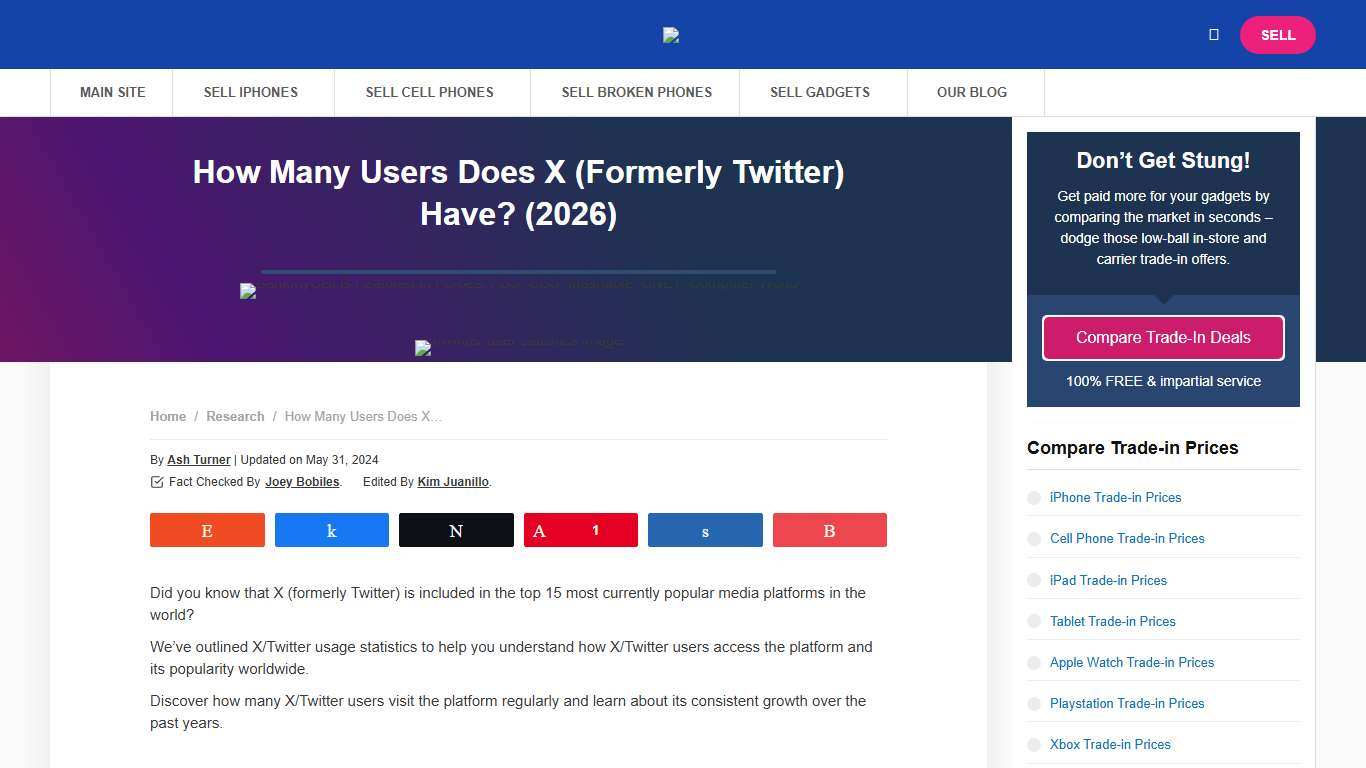The width and height of the screenshot is (1366, 768).
Task: Select the bullet beside Tablet Trade-in Prices
Action: coord(1033,621)
